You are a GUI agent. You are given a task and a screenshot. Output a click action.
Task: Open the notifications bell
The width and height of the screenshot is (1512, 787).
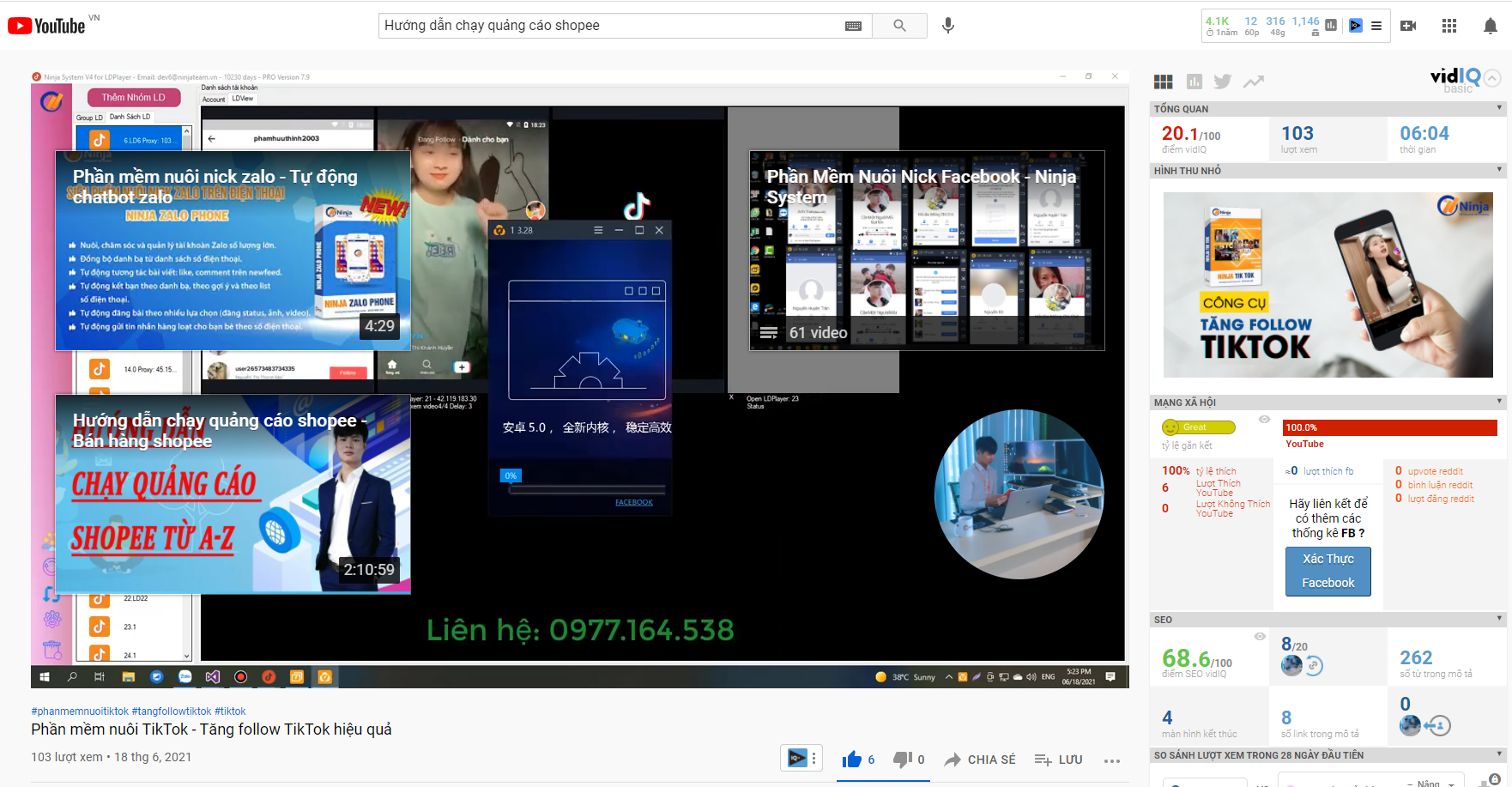coord(1491,26)
